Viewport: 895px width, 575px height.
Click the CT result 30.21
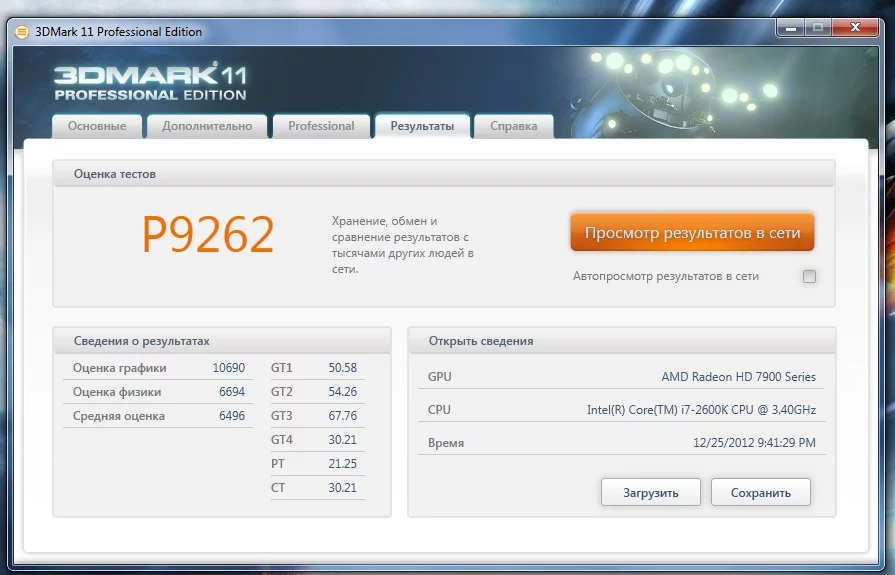(342, 488)
